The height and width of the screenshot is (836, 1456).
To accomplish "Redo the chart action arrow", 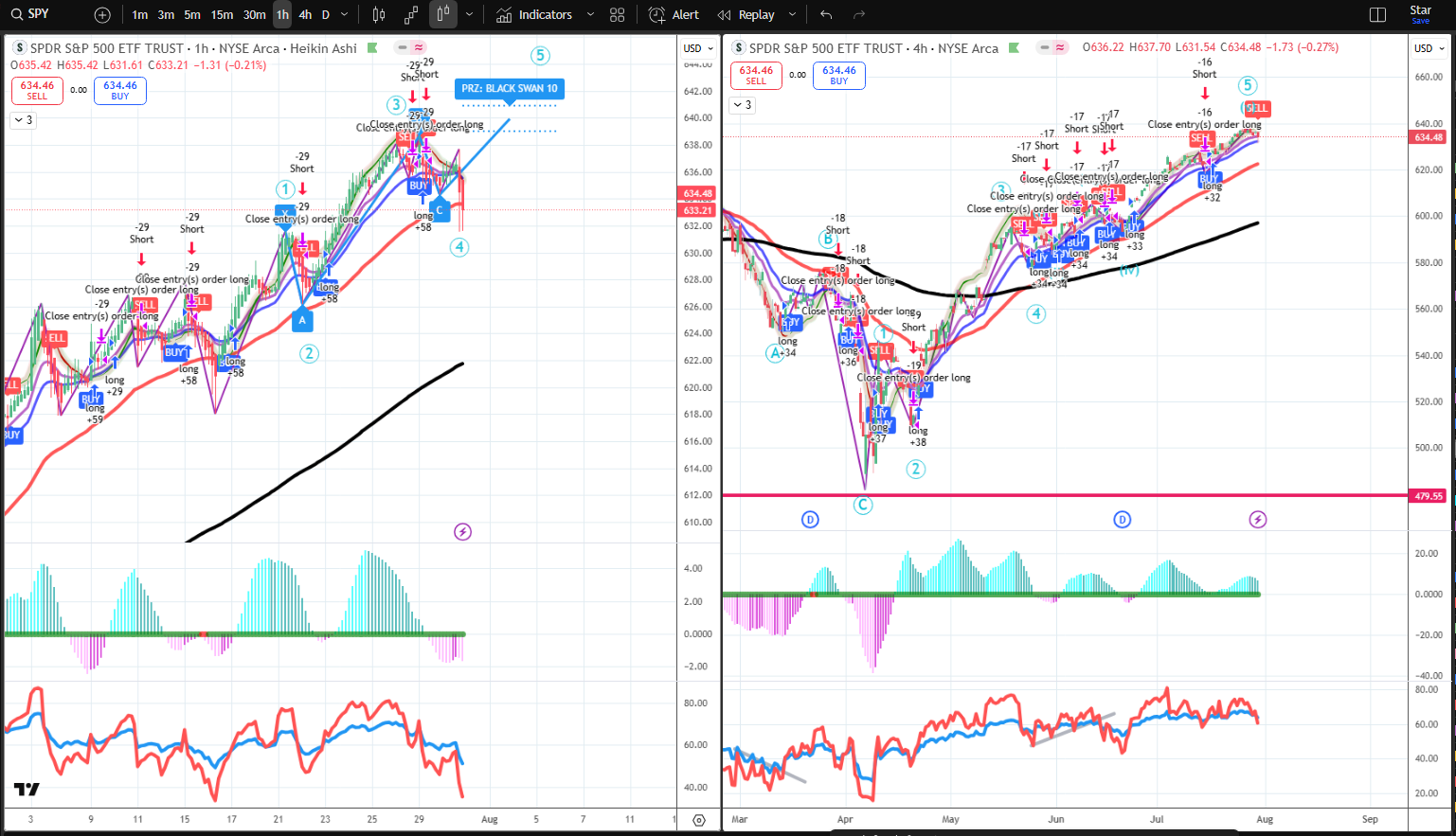I will coord(859,15).
